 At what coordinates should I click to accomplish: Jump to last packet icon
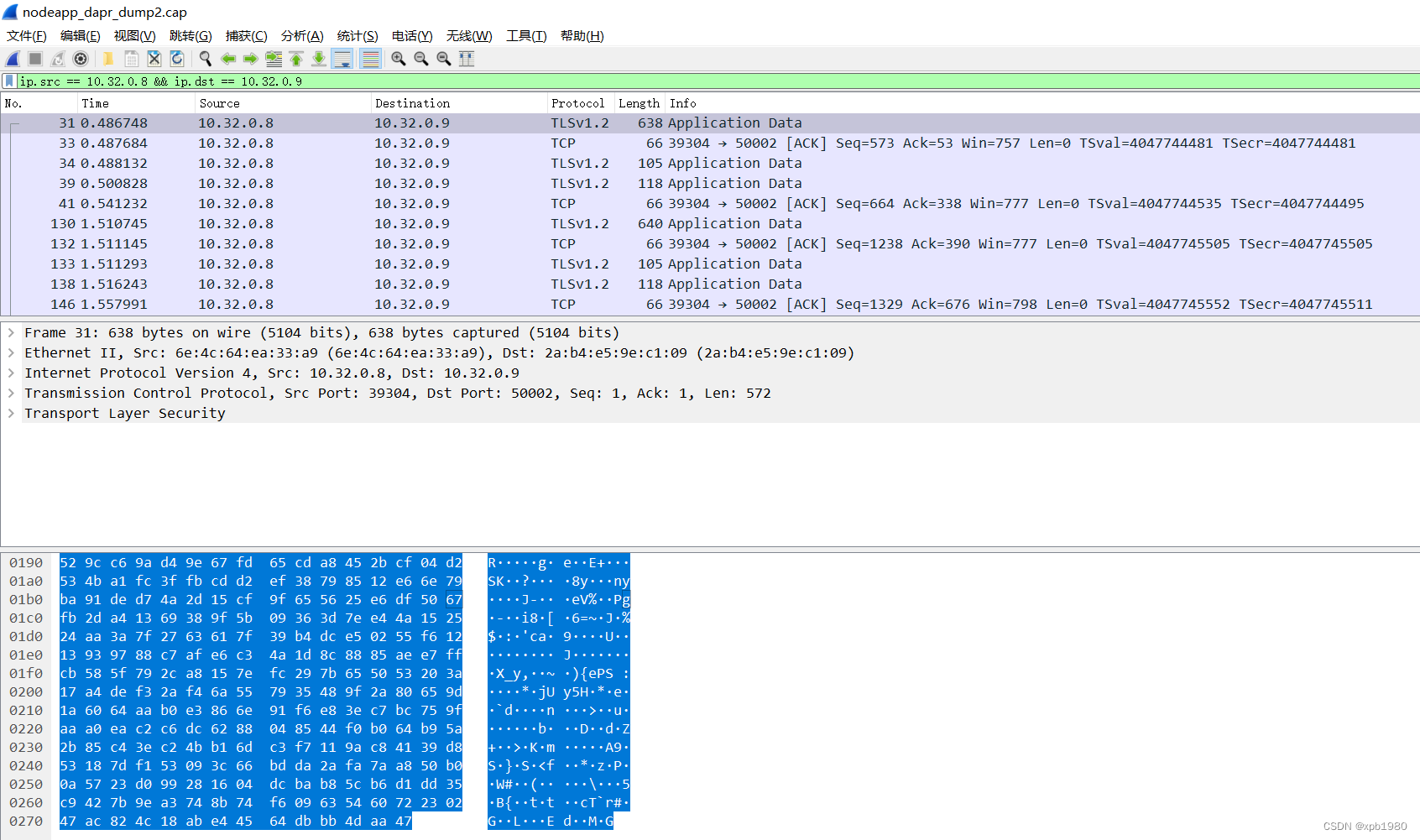tap(319, 59)
